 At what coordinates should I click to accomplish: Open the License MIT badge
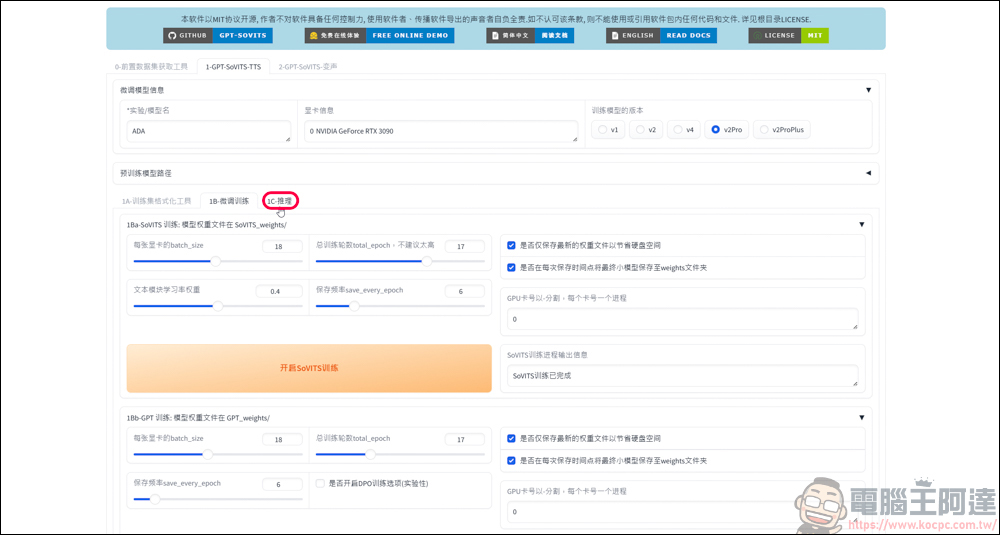click(788, 36)
